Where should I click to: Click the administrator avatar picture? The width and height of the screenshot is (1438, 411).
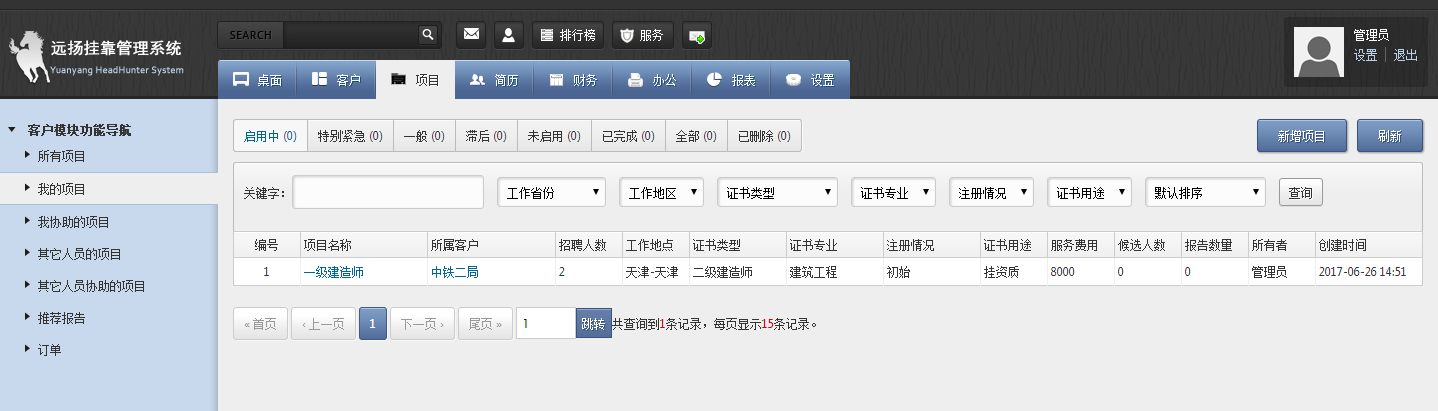click(1318, 52)
